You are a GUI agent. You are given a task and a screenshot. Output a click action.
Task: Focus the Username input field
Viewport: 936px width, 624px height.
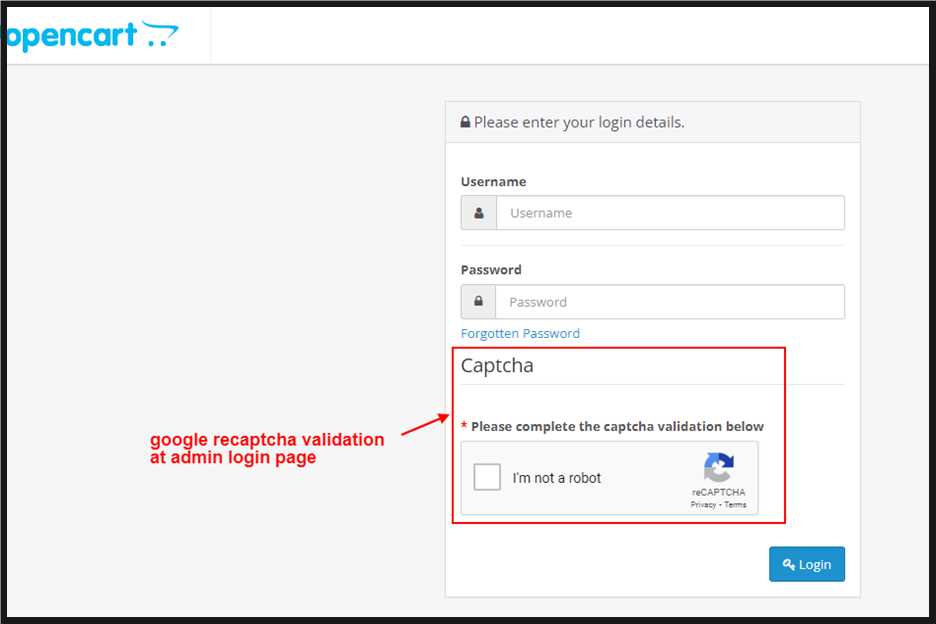click(x=670, y=213)
